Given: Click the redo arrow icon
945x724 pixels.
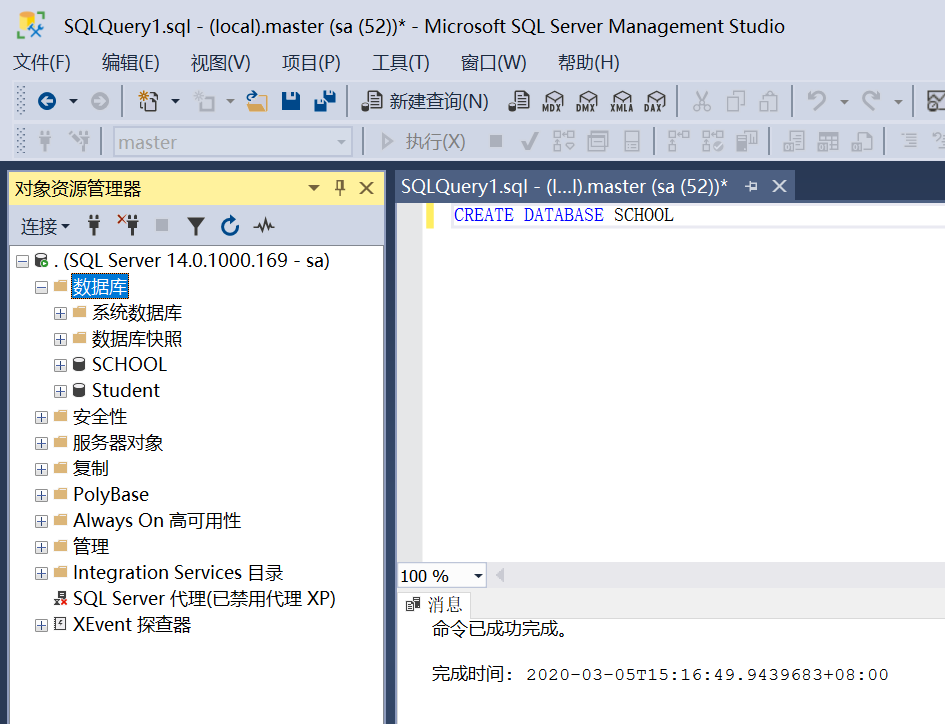Looking at the screenshot, I should (x=871, y=101).
